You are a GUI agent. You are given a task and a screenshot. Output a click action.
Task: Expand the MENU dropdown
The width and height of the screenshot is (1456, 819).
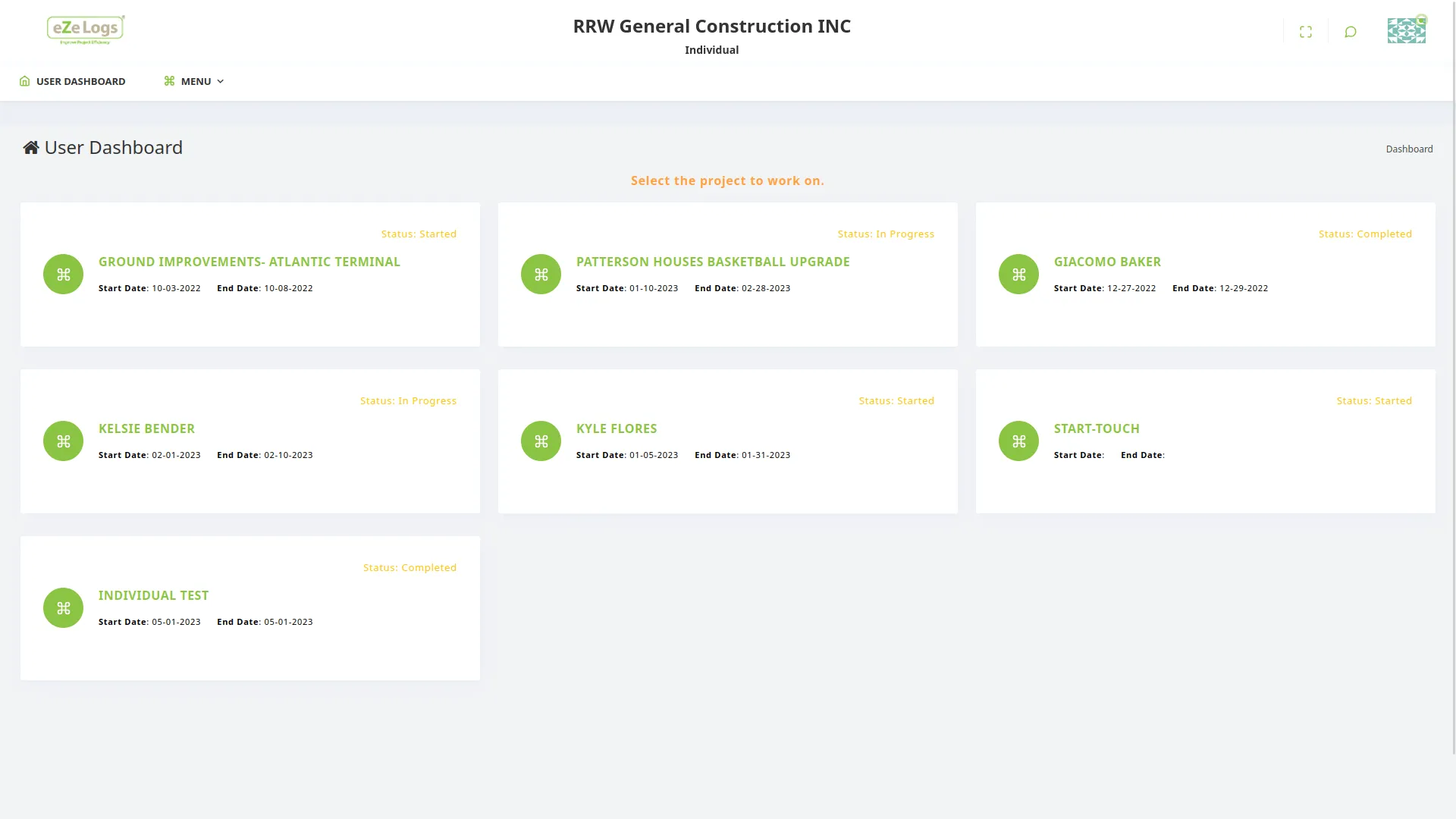[x=194, y=81]
